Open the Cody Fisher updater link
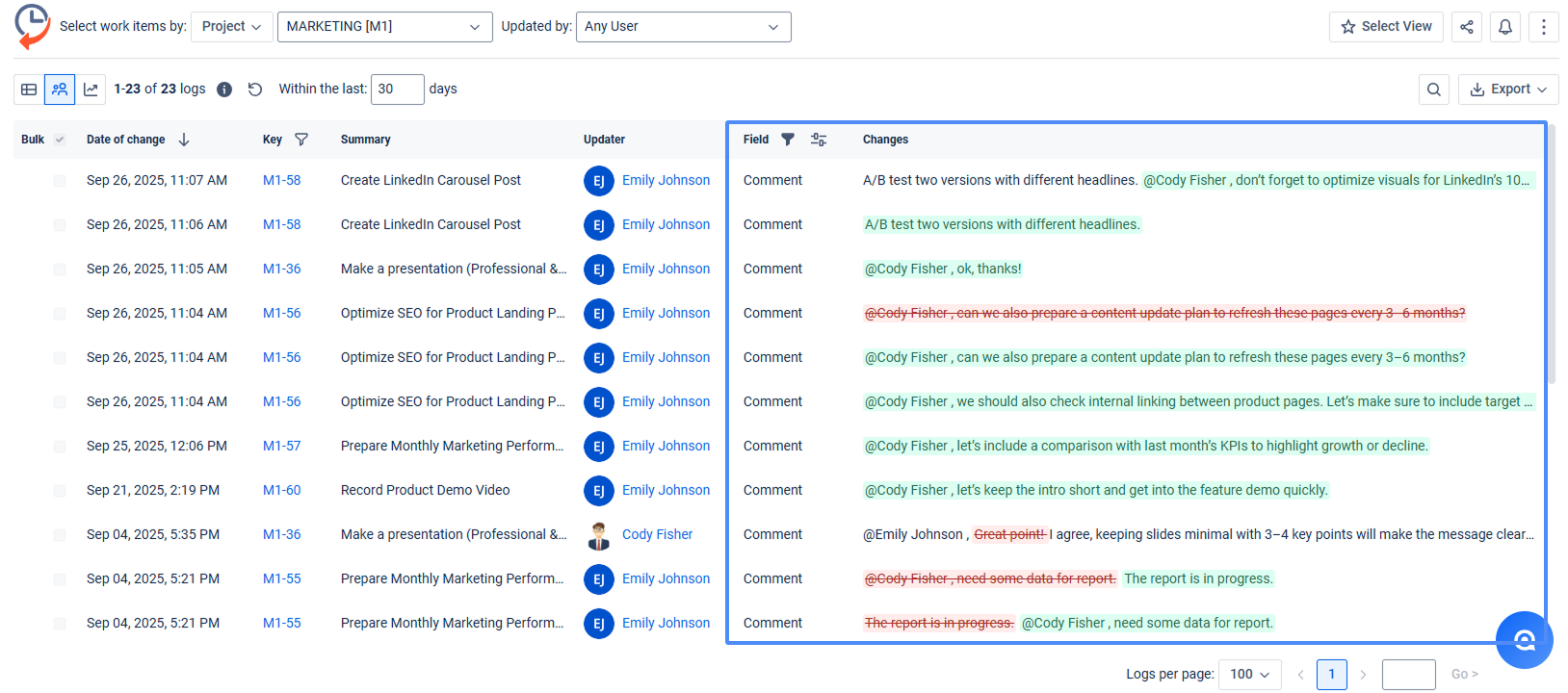 [x=657, y=534]
